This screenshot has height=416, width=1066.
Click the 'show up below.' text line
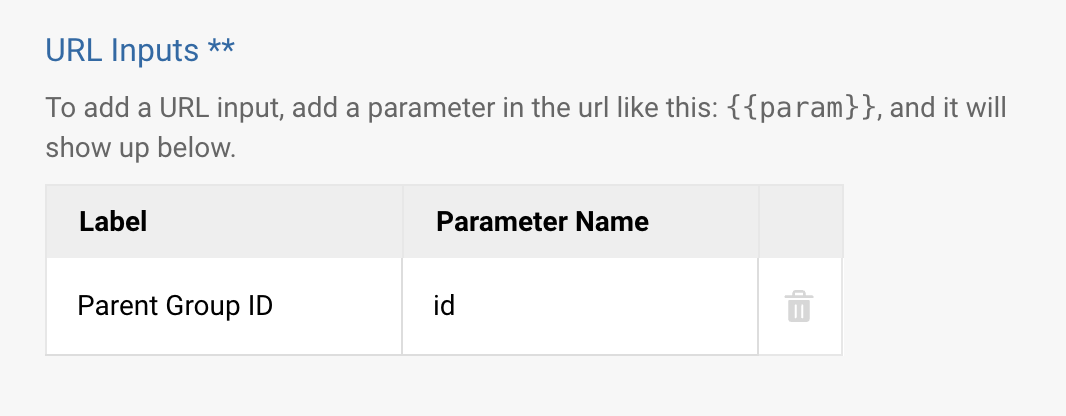point(139,150)
